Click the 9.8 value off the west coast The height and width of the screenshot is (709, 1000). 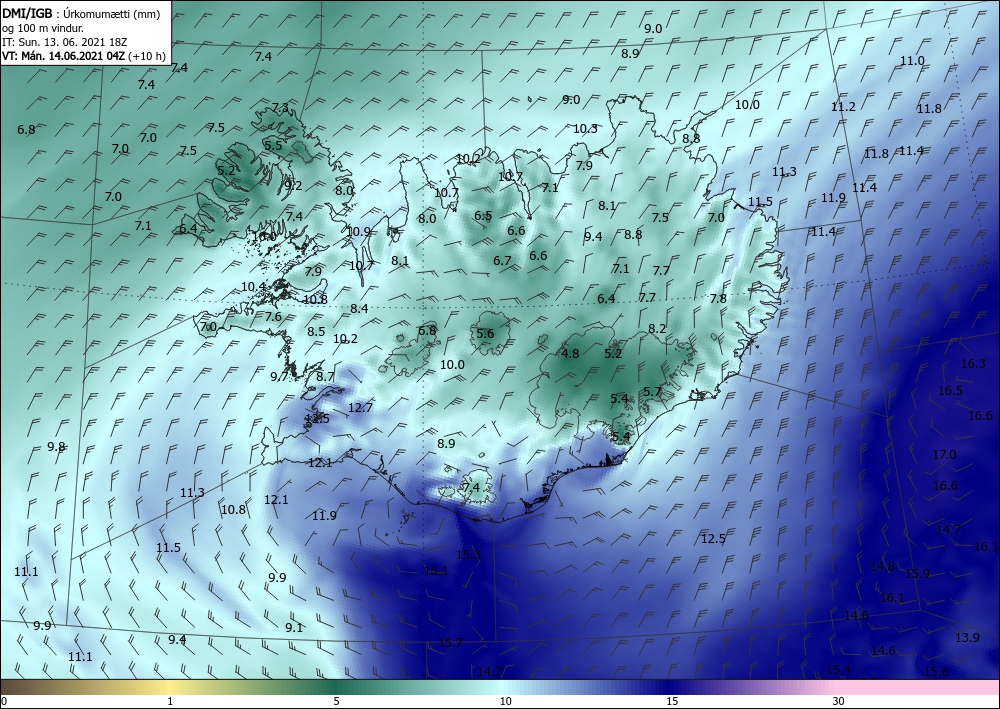tap(56, 447)
